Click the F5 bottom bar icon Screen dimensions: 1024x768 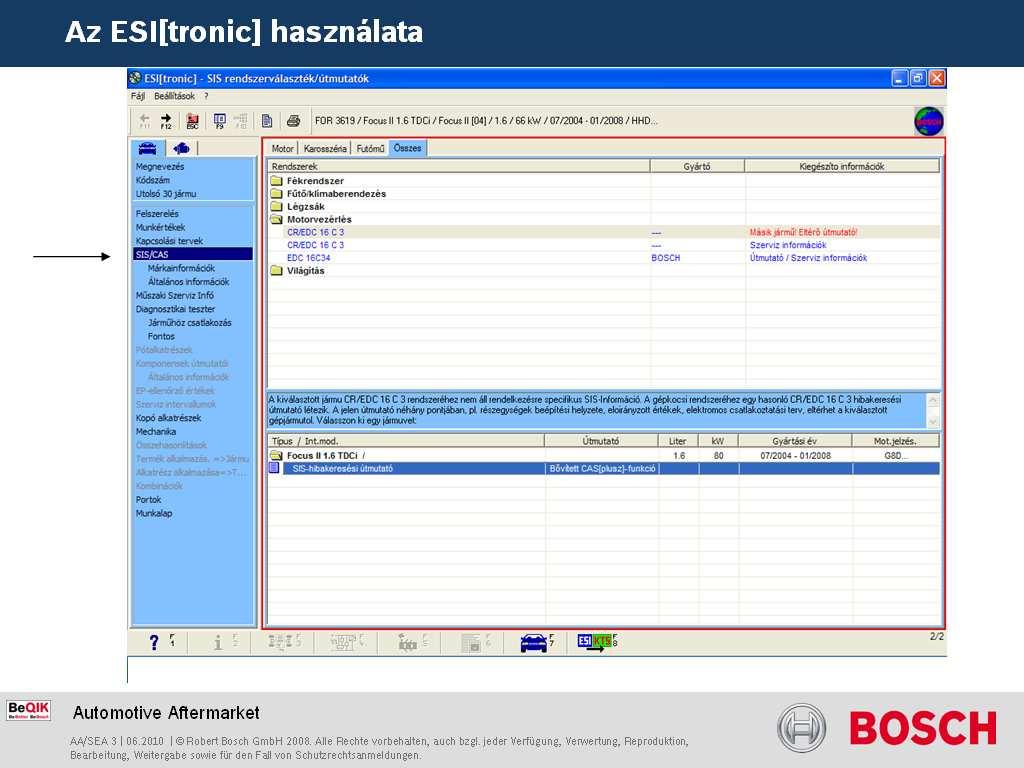(x=408, y=643)
